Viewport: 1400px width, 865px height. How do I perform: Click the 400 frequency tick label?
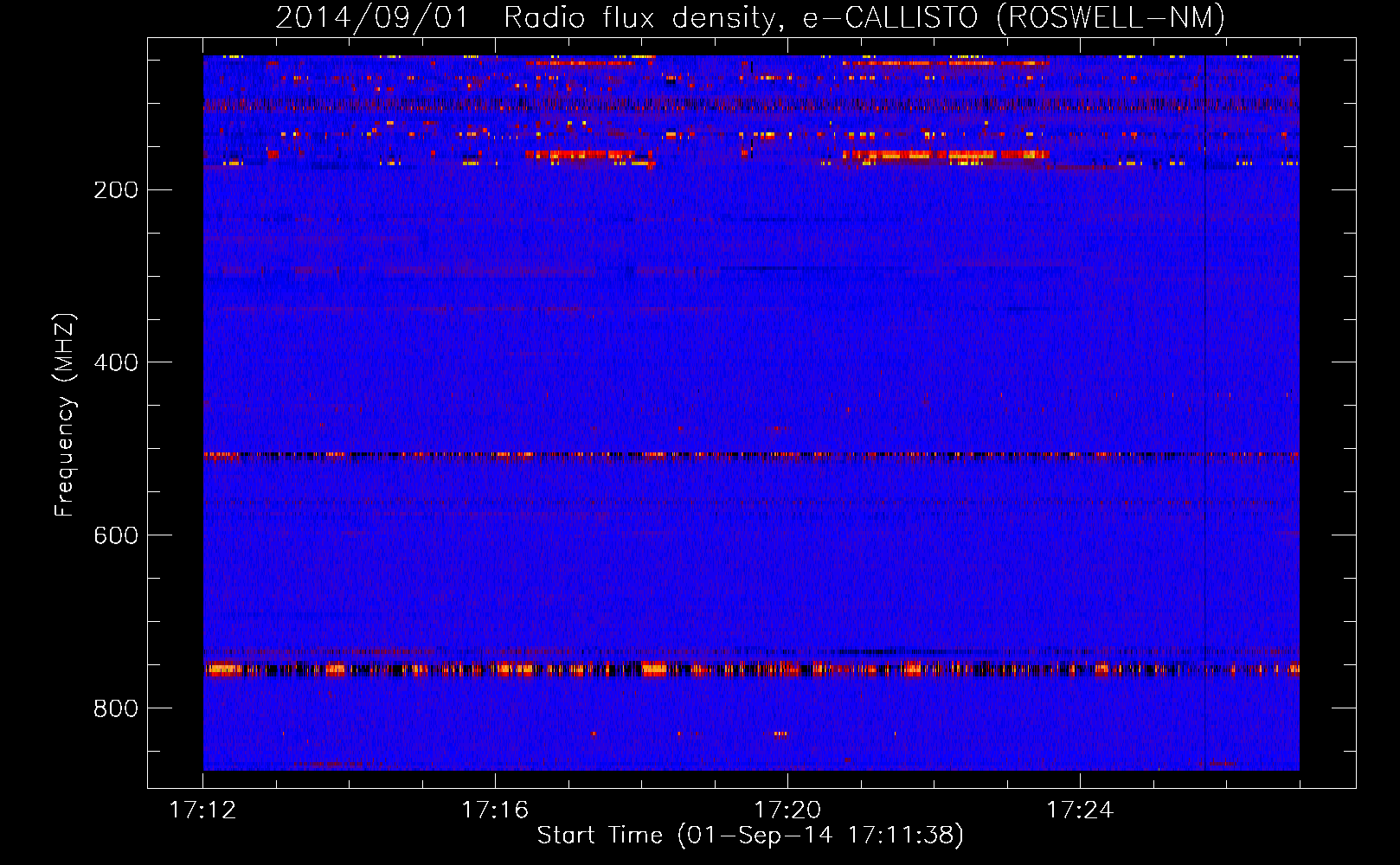(116, 362)
